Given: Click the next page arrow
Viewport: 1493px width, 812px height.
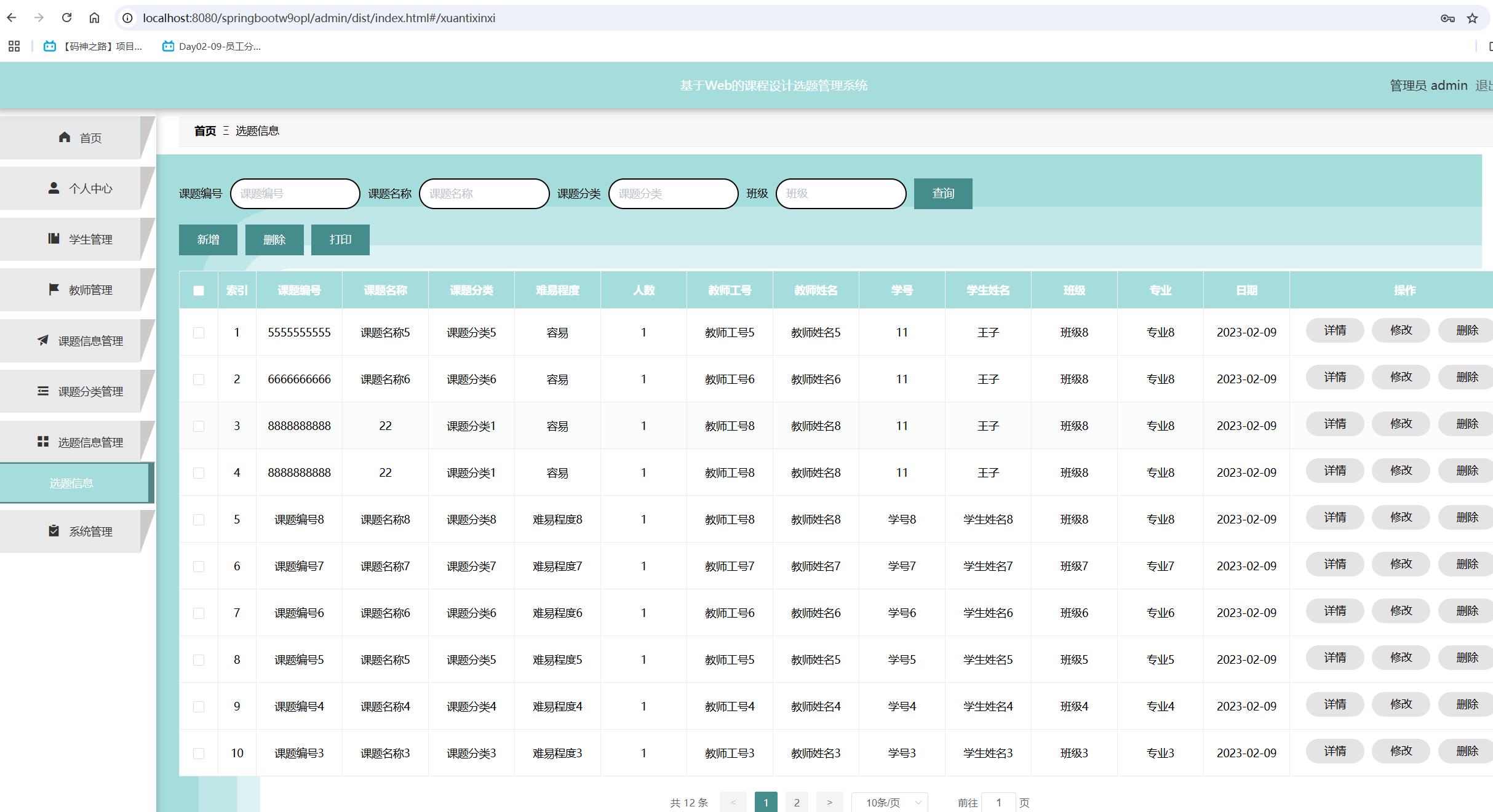Looking at the screenshot, I should click(x=829, y=802).
